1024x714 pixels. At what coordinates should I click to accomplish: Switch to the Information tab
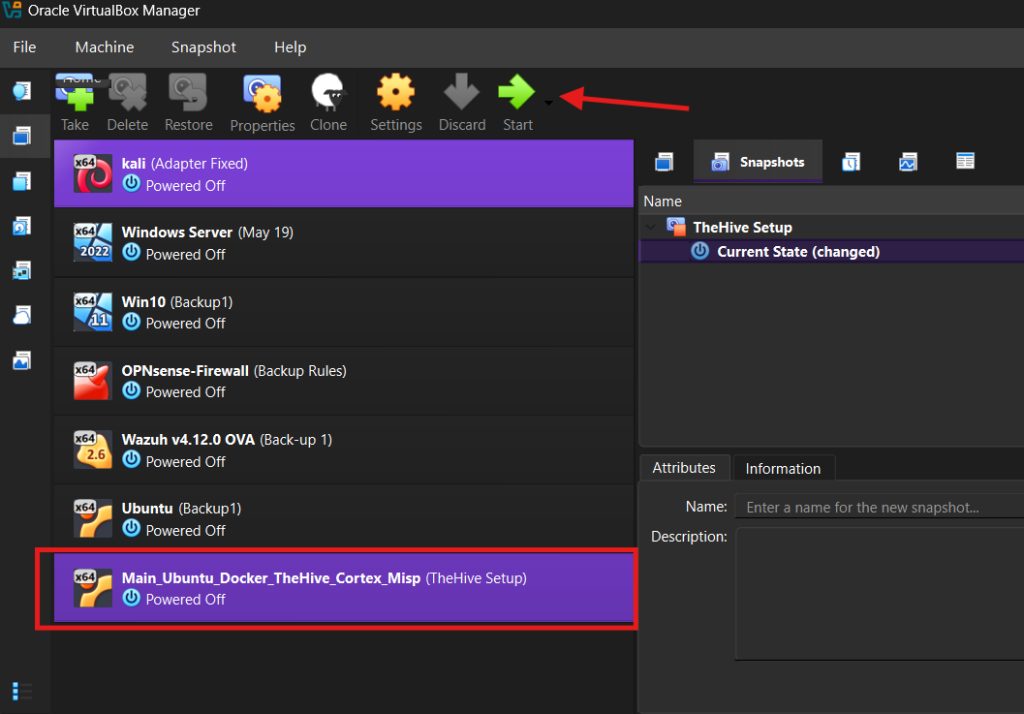(x=783, y=468)
